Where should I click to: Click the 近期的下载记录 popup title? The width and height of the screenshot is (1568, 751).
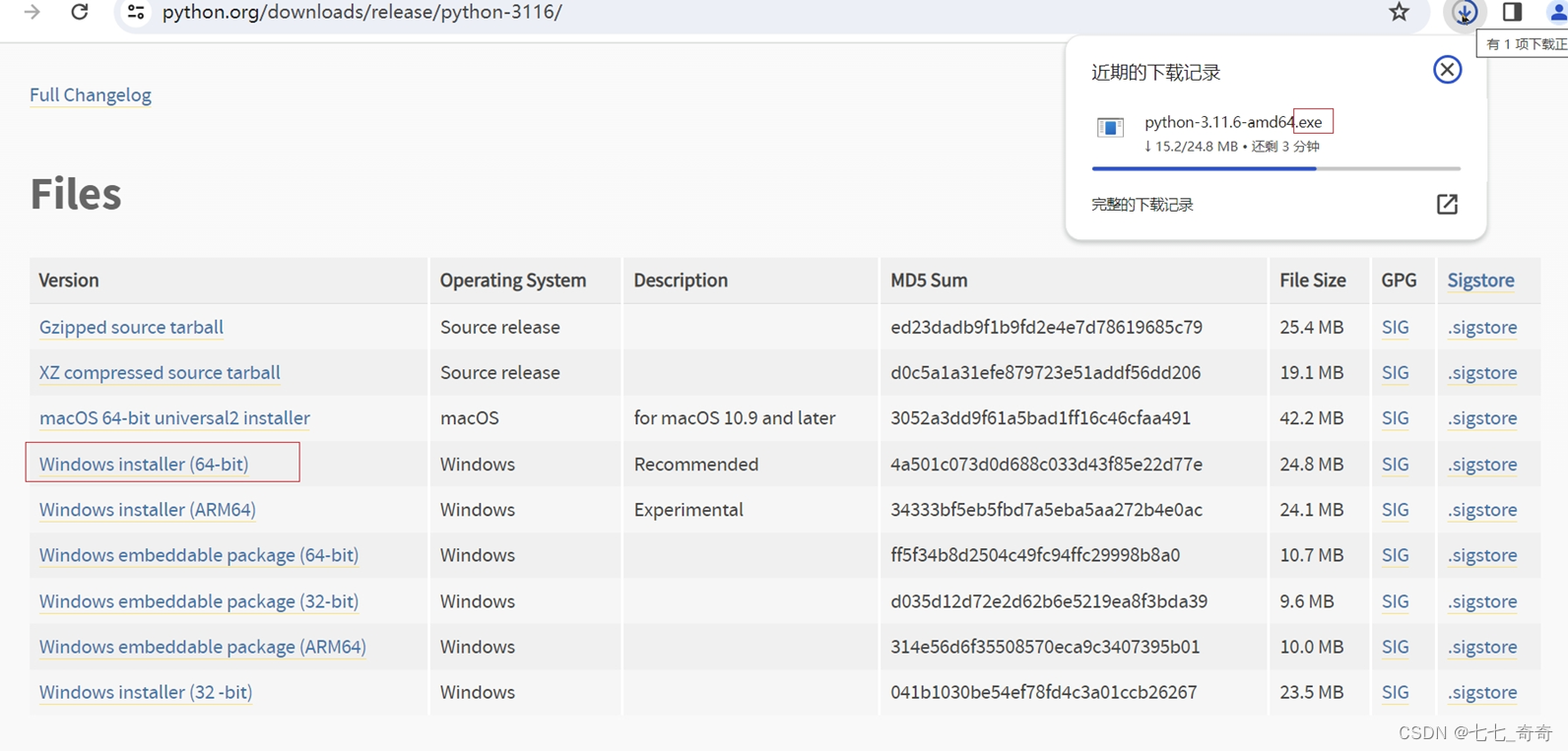coord(1156,73)
